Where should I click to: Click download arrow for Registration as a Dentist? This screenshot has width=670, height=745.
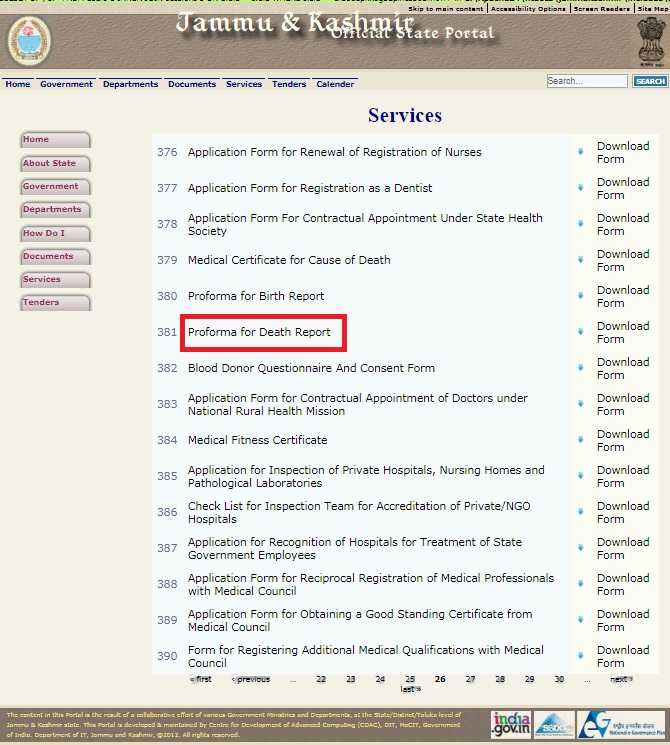pos(580,188)
